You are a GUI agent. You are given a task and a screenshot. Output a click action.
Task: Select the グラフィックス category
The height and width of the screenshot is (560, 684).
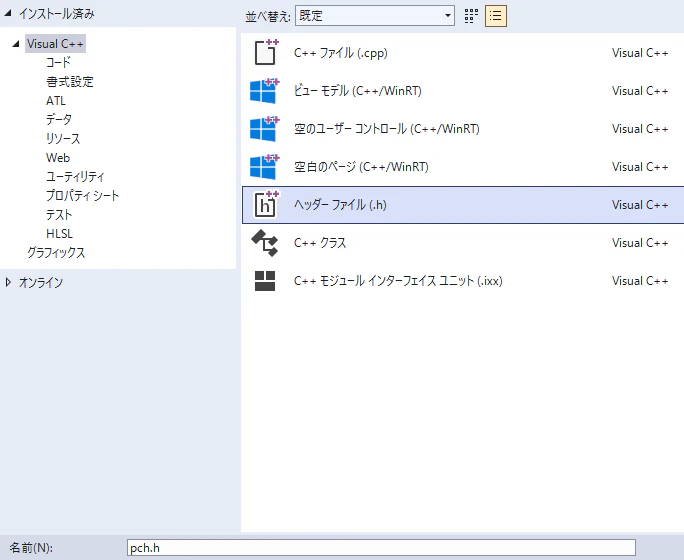56,253
